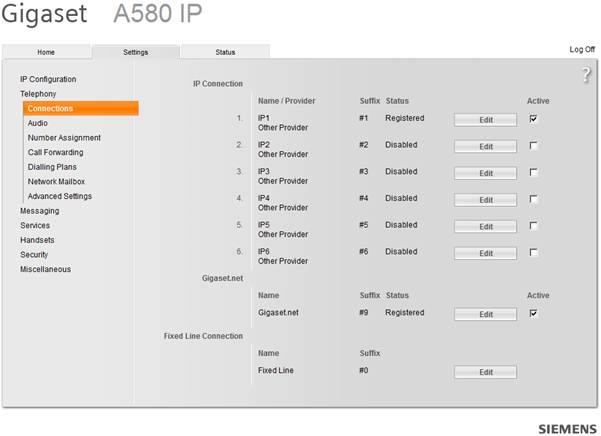The image size is (601, 436).
Task: Enable Active checkbox for IP4 connection
Action: pyautogui.click(x=533, y=199)
